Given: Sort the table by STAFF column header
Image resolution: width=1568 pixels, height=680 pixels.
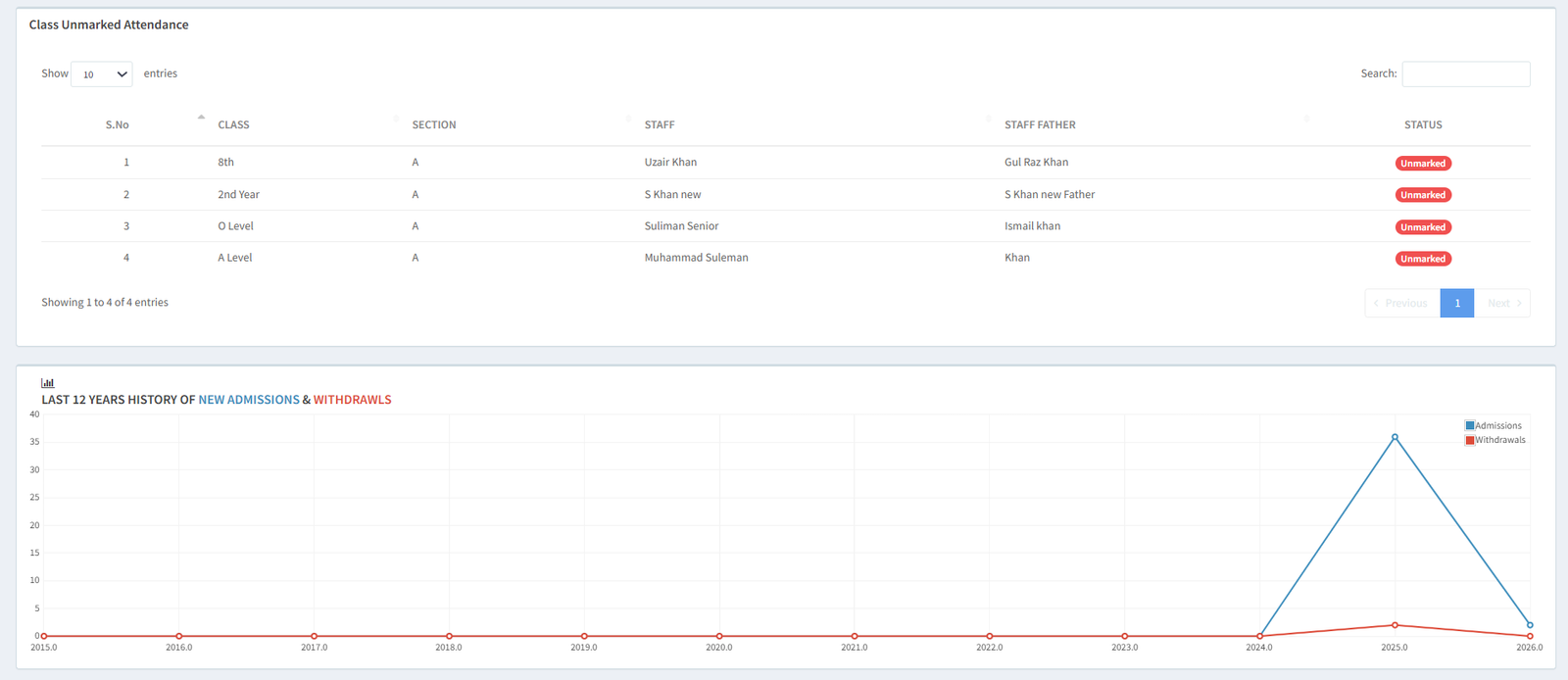Looking at the screenshot, I should click(660, 125).
